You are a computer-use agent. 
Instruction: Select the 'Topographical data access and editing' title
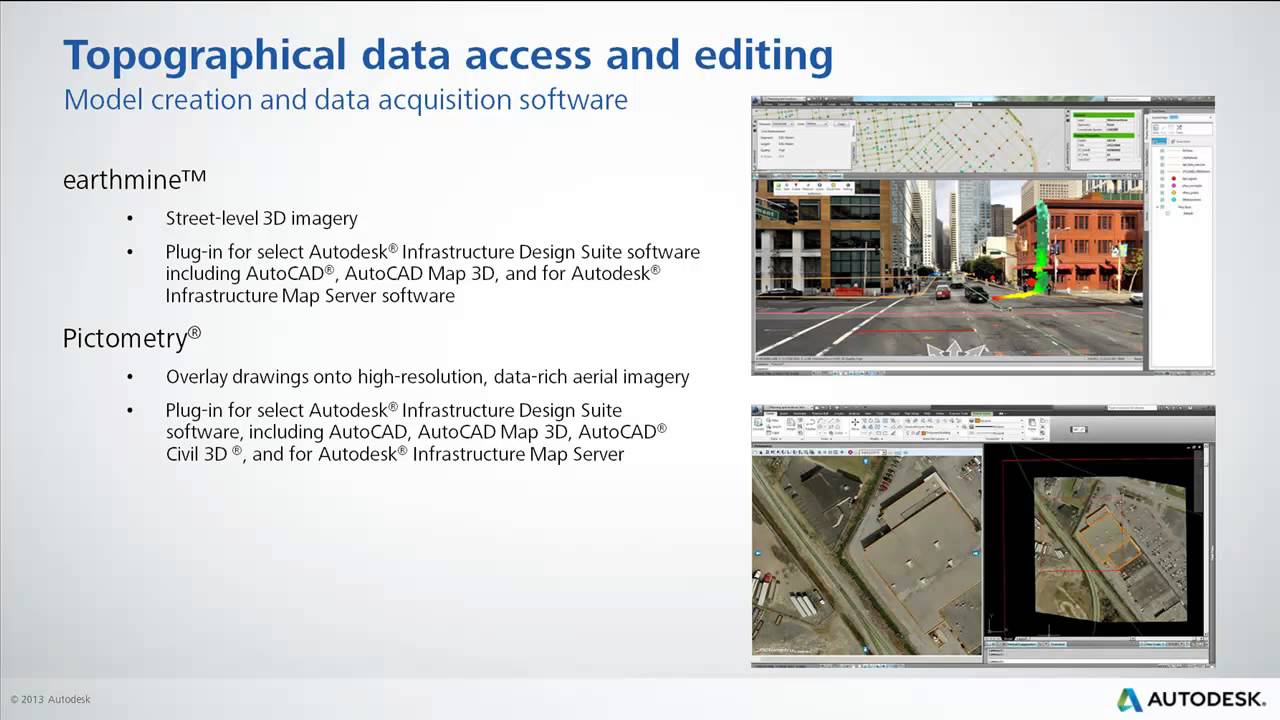pyautogui.click(x=448, y=57)
